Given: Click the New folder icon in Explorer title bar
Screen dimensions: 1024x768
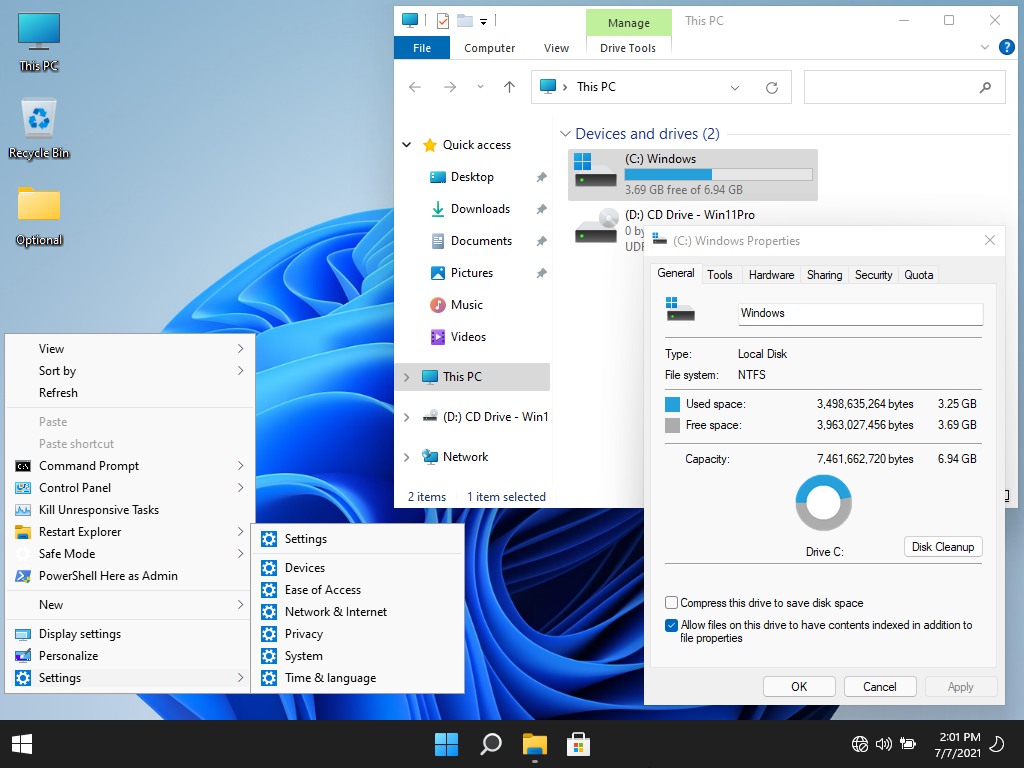Looking at the screenshot, I should [x=464, y=21].
